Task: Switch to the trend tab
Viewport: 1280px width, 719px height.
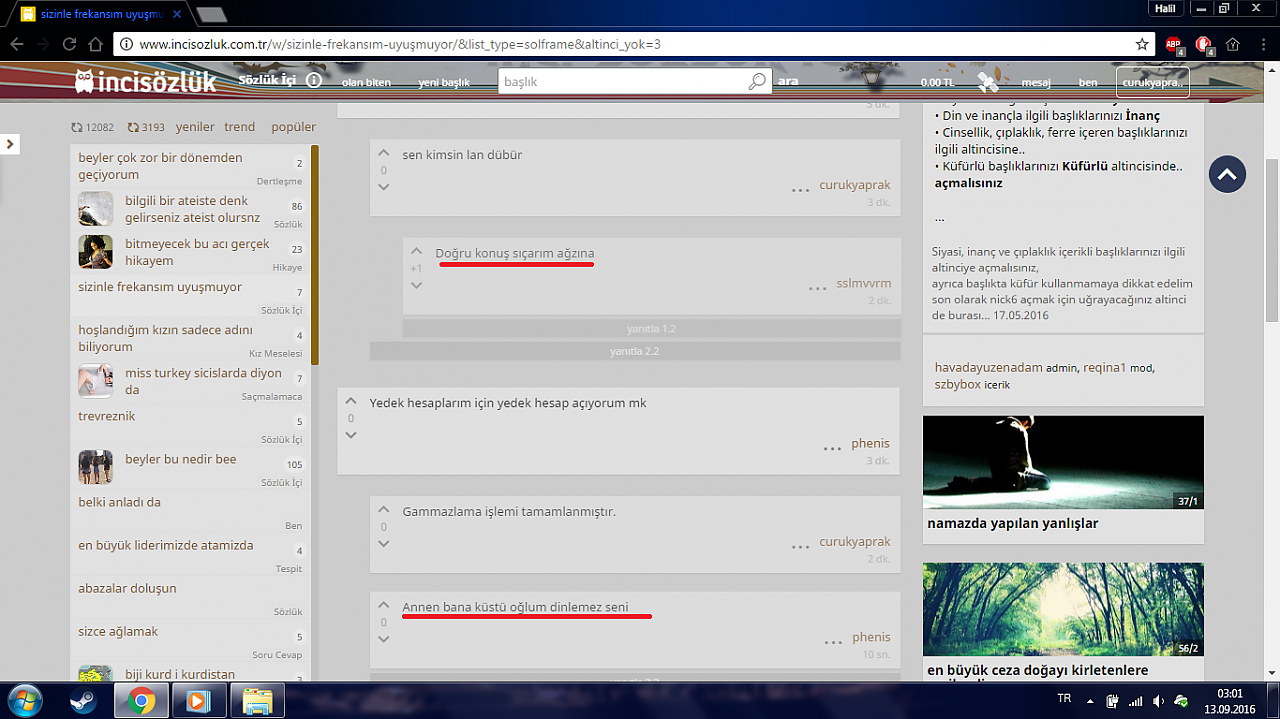Action: 239,127
